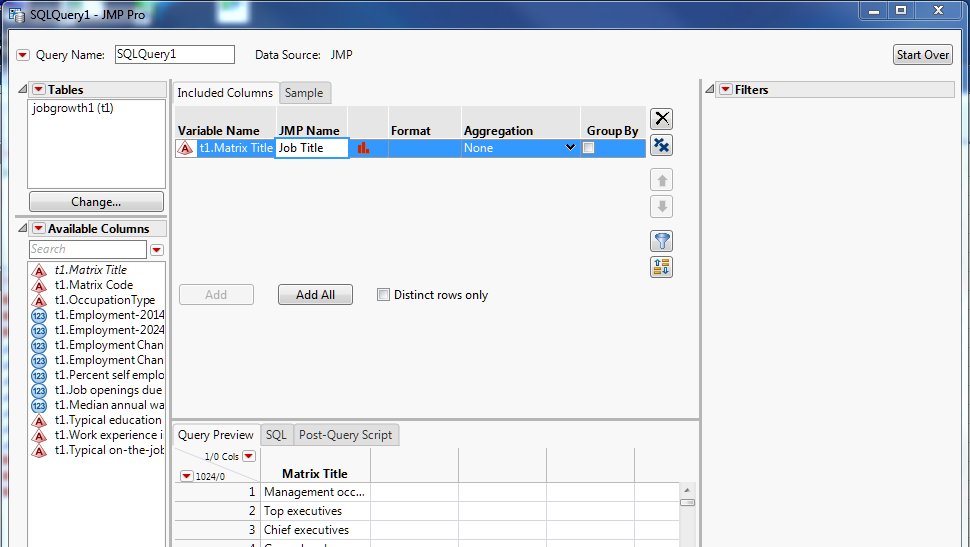Click numeric icon beside t1.Employment-2014

point(39,316)
